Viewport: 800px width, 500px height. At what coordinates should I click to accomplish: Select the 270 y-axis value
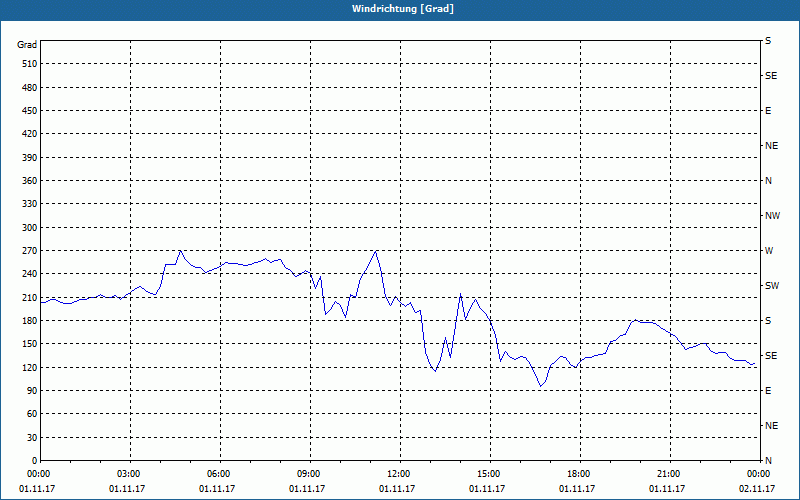(x=30, y=251)
